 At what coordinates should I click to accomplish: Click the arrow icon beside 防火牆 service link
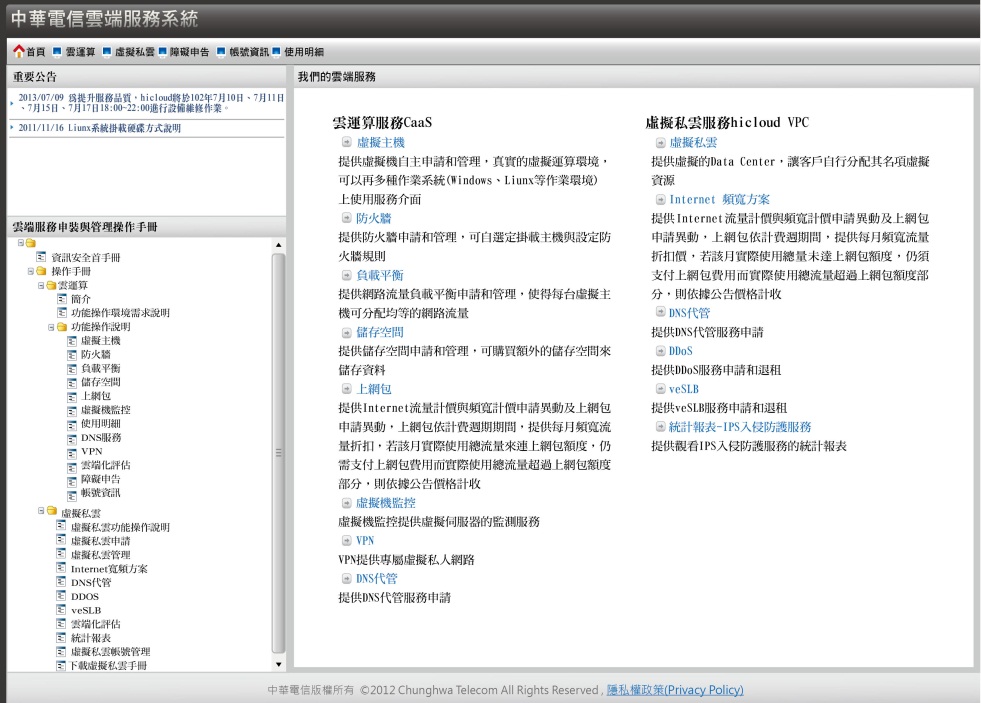click(x=347, y=218)
